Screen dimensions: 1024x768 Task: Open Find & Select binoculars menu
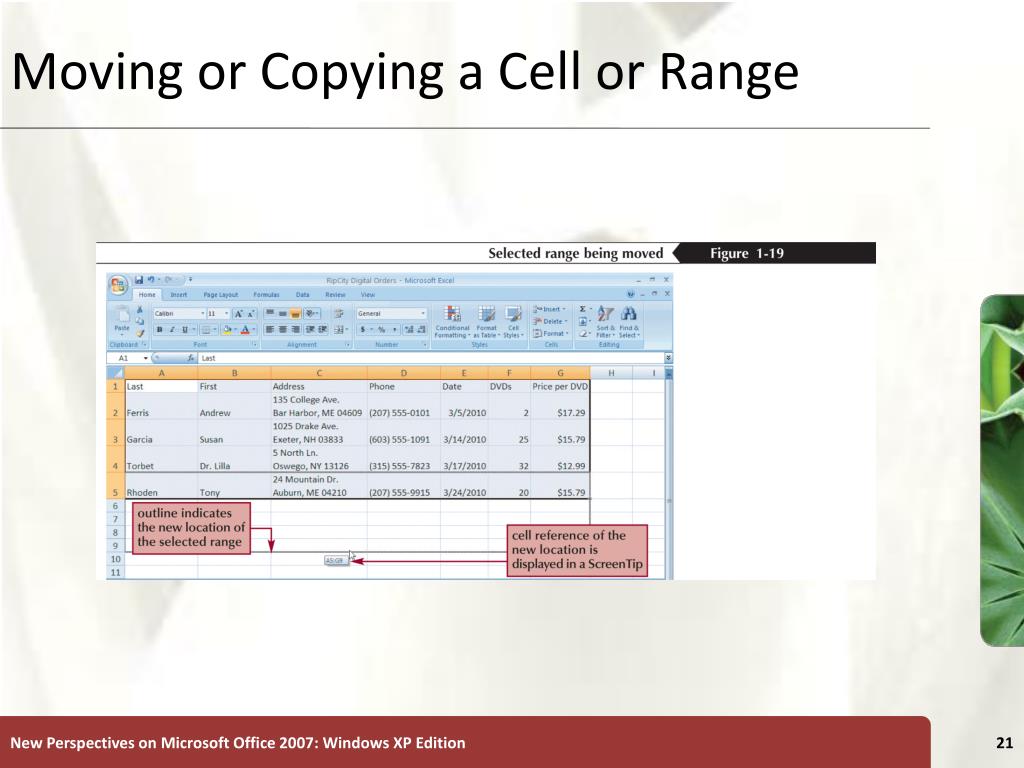[629, 321]
